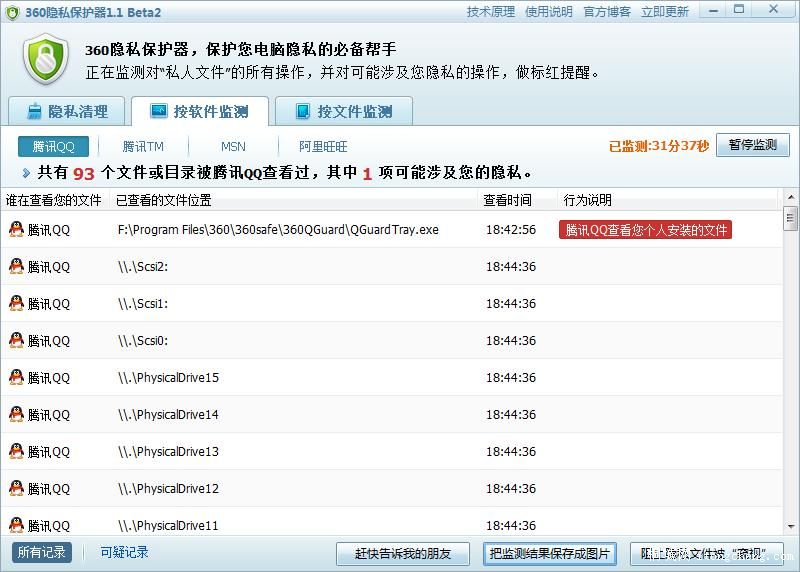Click 赶快告诉我的朋友 button

[403, 553]
